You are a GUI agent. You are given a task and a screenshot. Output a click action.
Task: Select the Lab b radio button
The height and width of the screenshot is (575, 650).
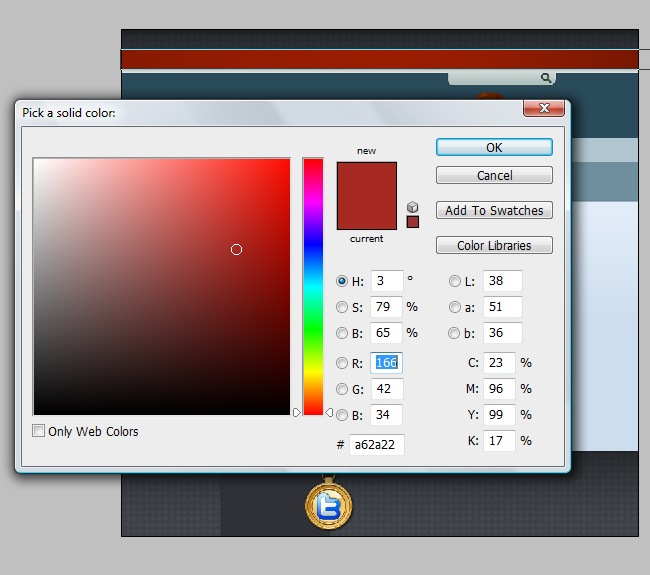[454, 333]
